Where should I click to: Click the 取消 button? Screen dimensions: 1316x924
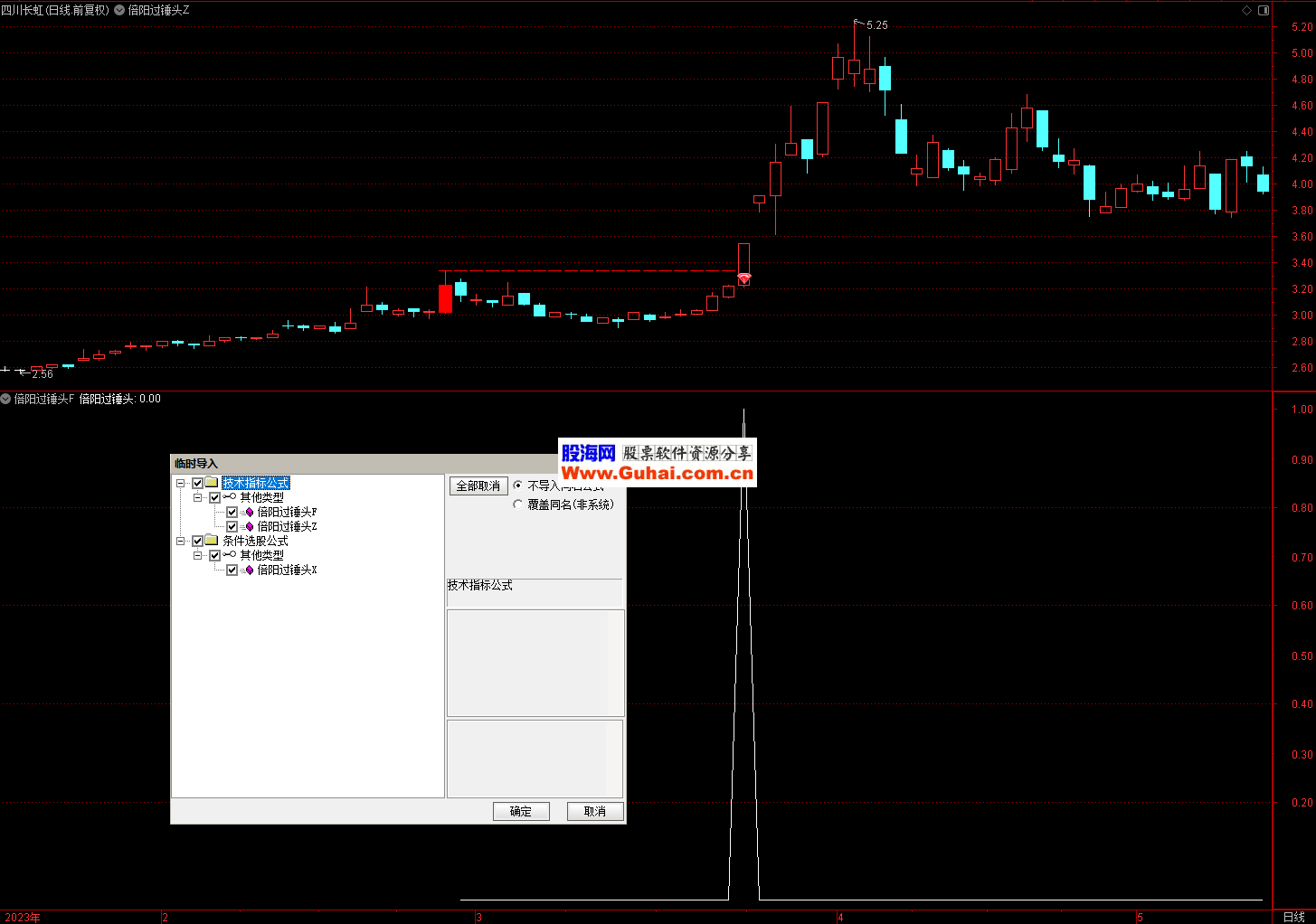pos(595,811)
